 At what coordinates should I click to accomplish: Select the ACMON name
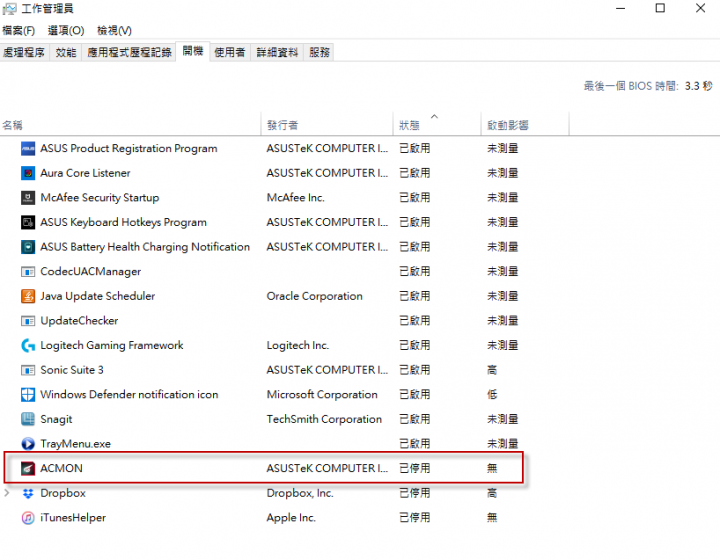coord(61,468)
